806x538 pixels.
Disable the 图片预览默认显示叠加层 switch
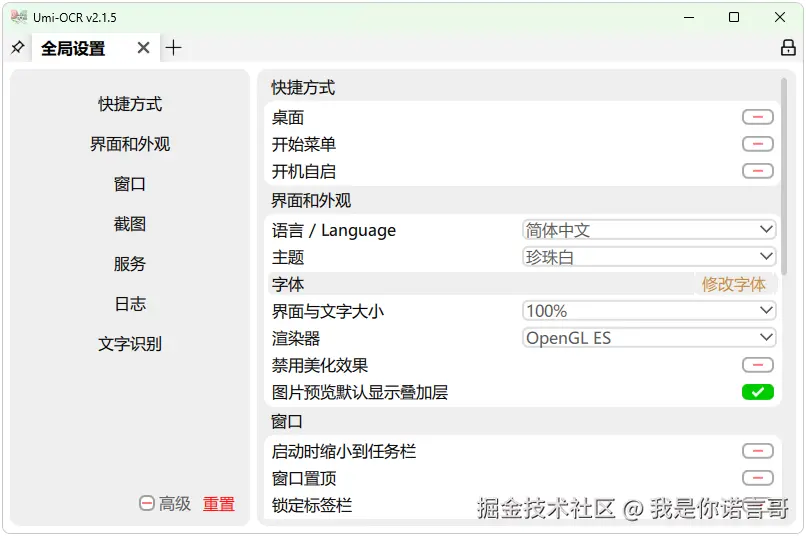757,392
